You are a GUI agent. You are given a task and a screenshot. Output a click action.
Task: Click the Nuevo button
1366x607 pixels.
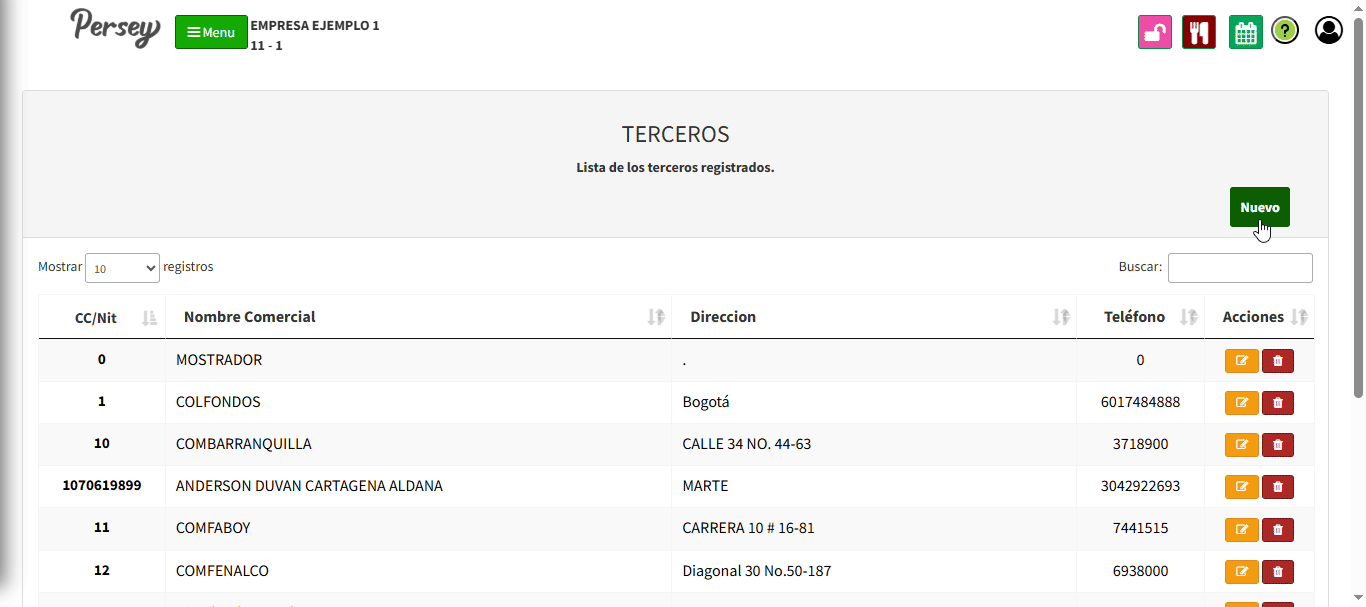click(1259, 207)
